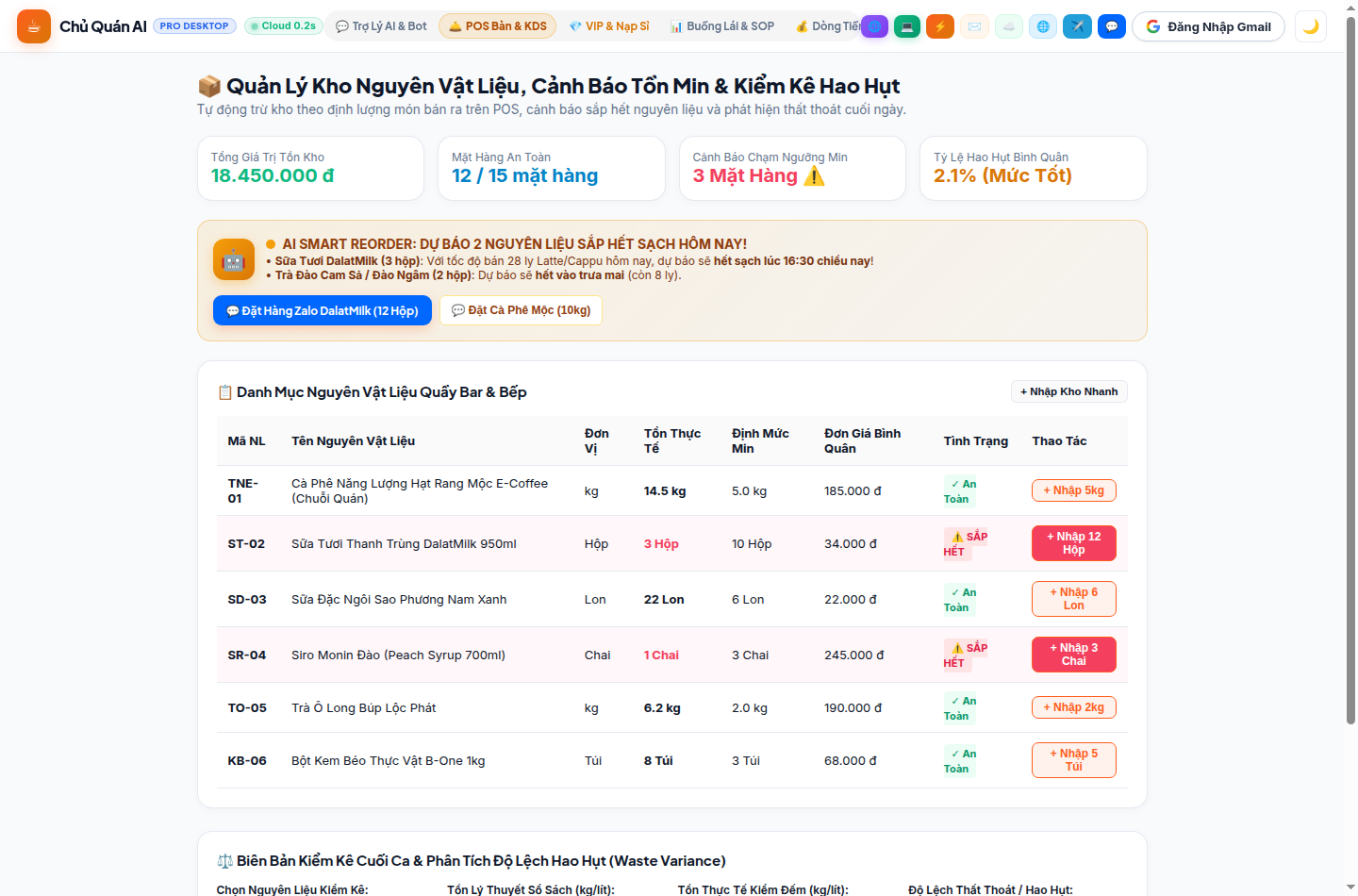Click the robot AI Smart Reorder icon
The width and height of the screenshot is (1358, 896).
coord(234,259)
